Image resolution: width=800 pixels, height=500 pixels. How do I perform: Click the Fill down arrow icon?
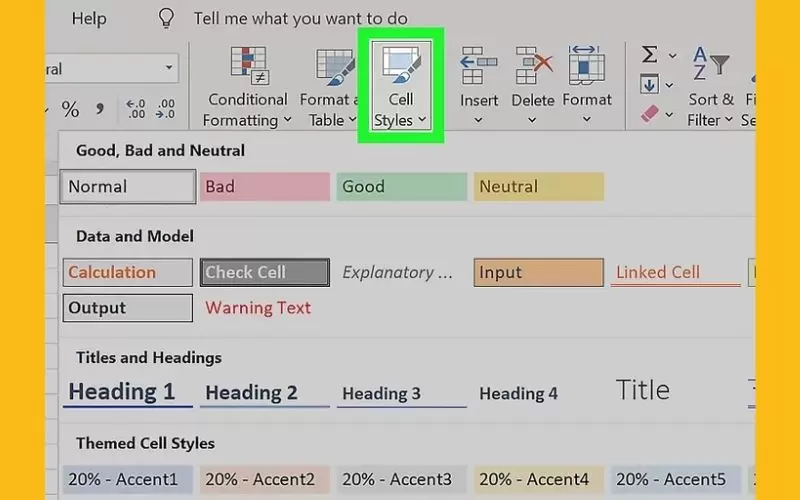point(649,84)
